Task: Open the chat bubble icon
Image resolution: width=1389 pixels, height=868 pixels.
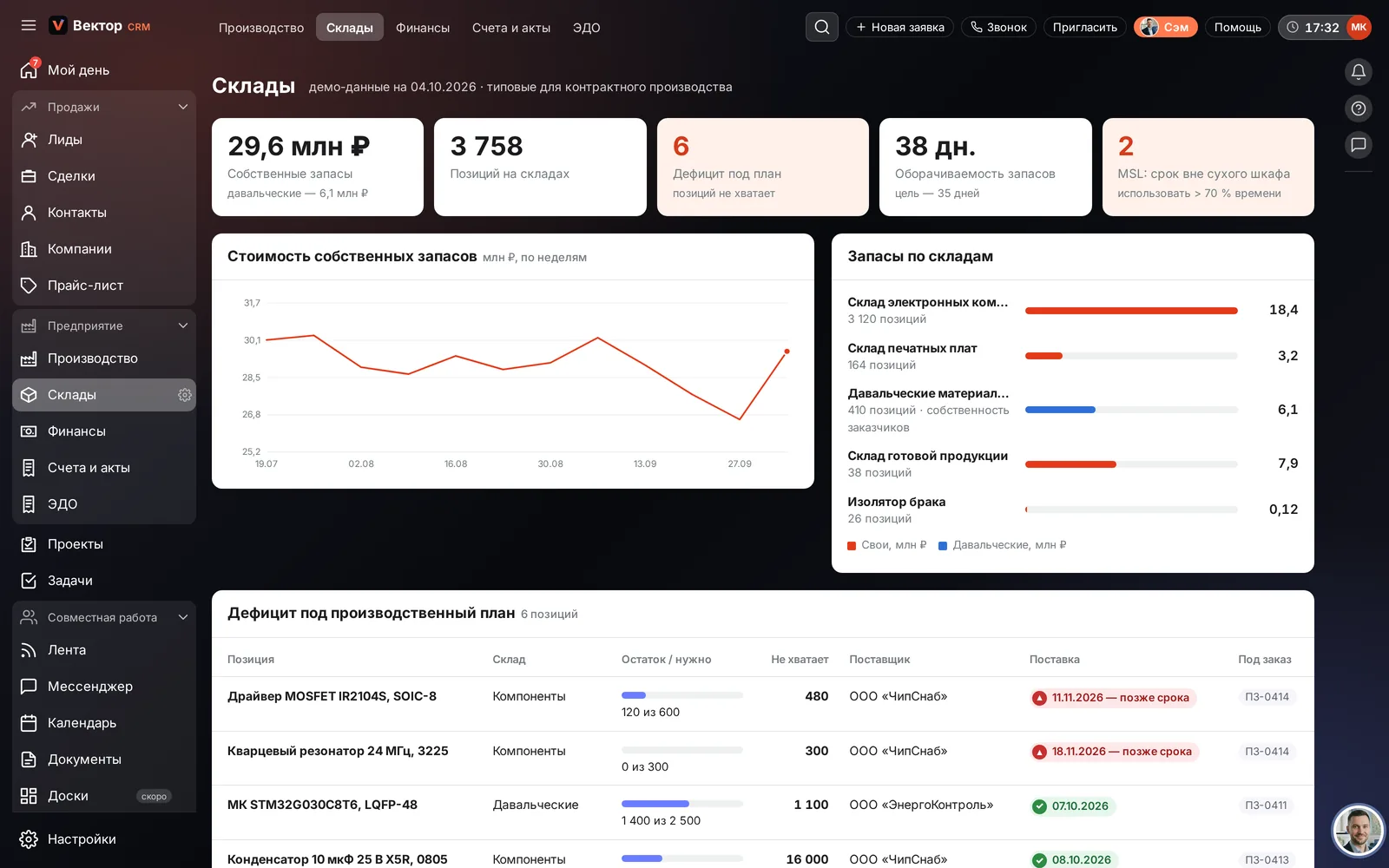Action: click(1359, 145)
